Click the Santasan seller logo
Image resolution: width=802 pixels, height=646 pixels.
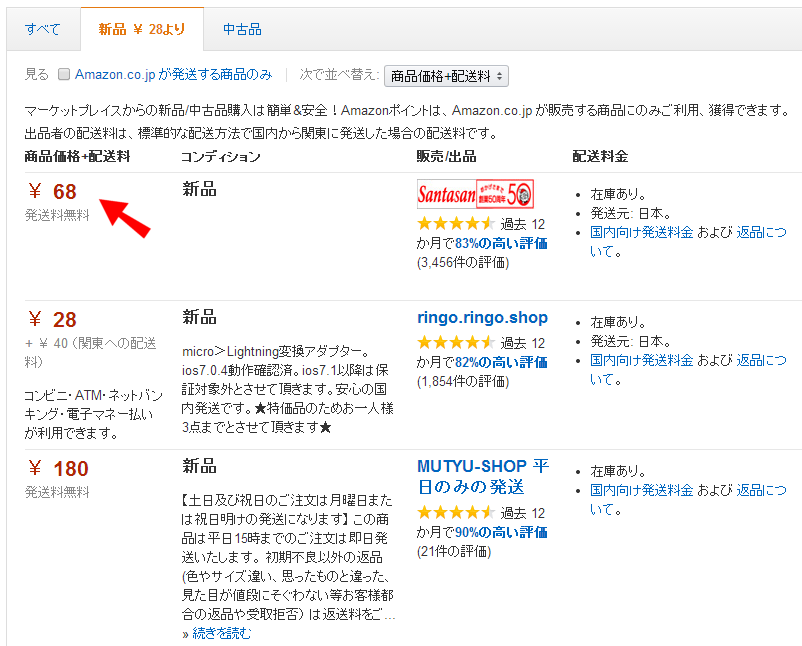[x=475, y=194]
